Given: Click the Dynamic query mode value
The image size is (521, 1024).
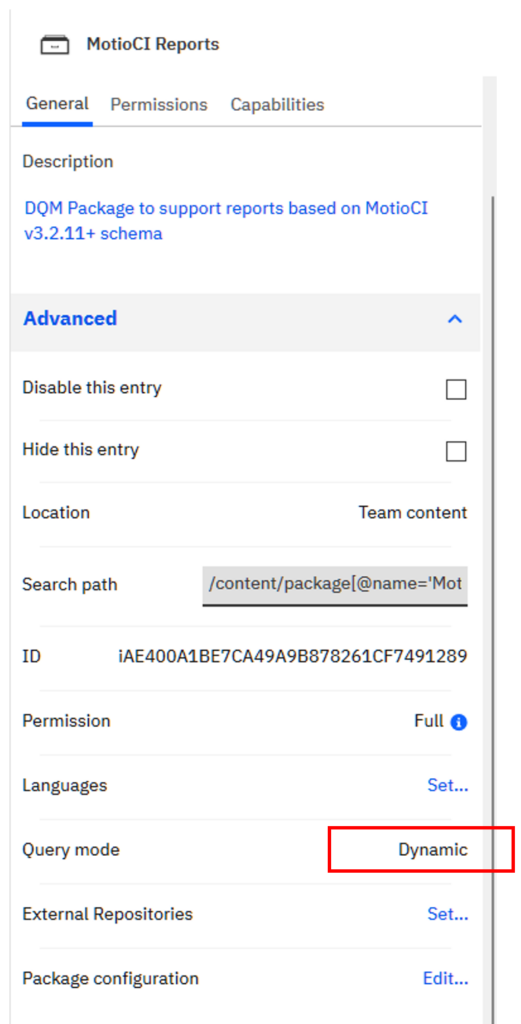Looking at the screenshot, I should pos(433,850).
